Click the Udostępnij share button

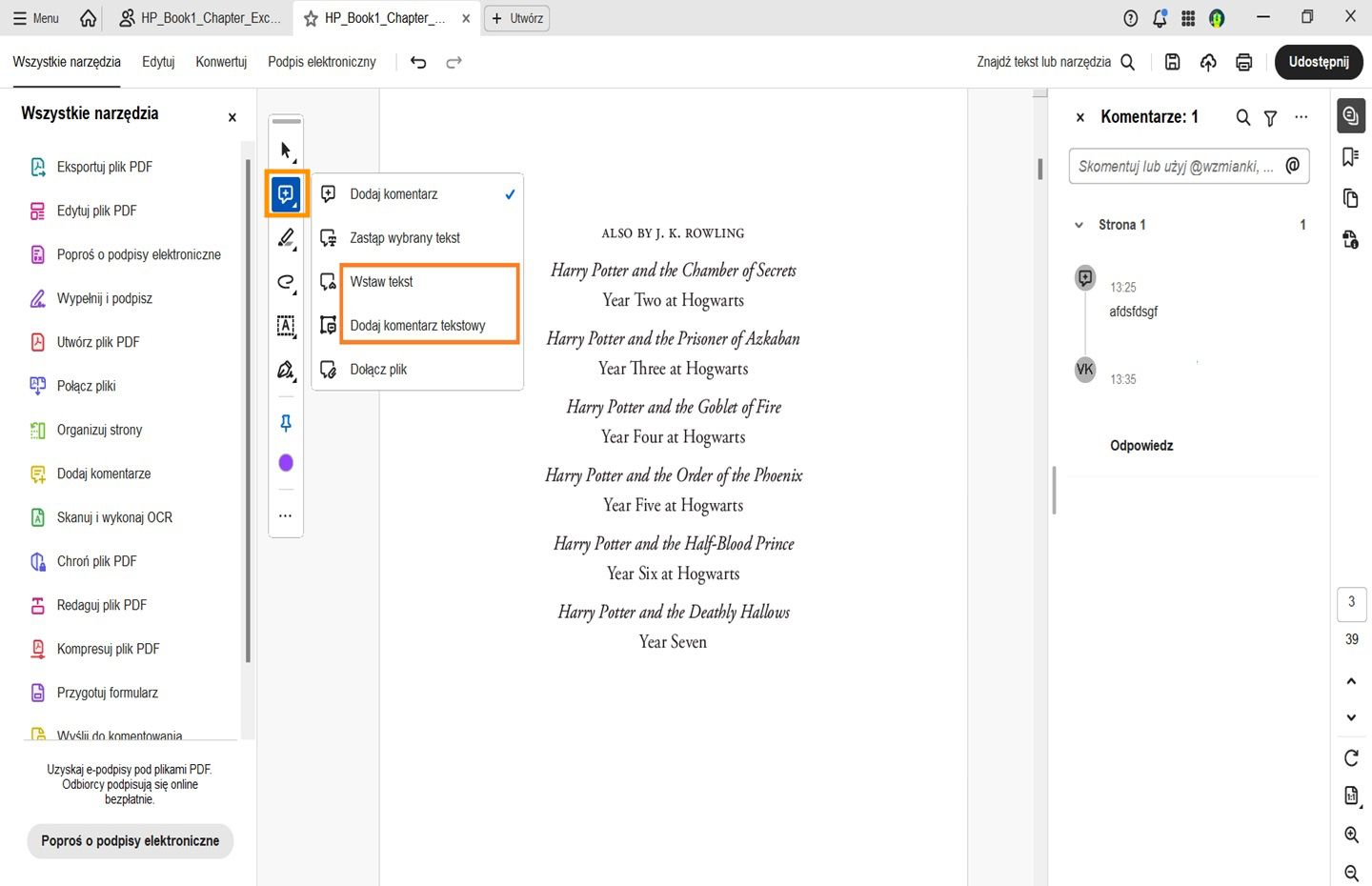1319,62
